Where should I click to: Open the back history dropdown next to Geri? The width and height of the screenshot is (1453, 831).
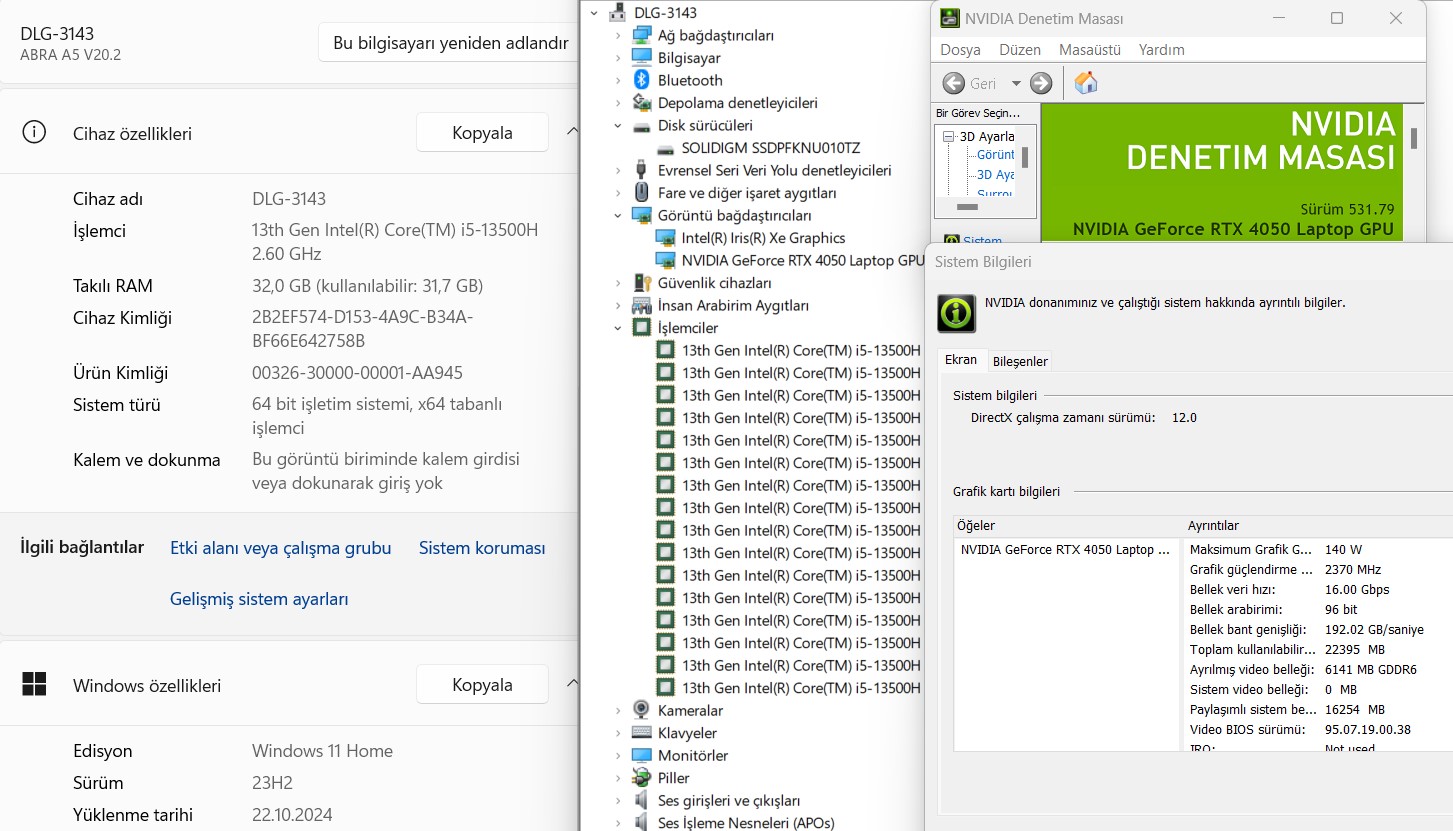(x=1016, y=83)
